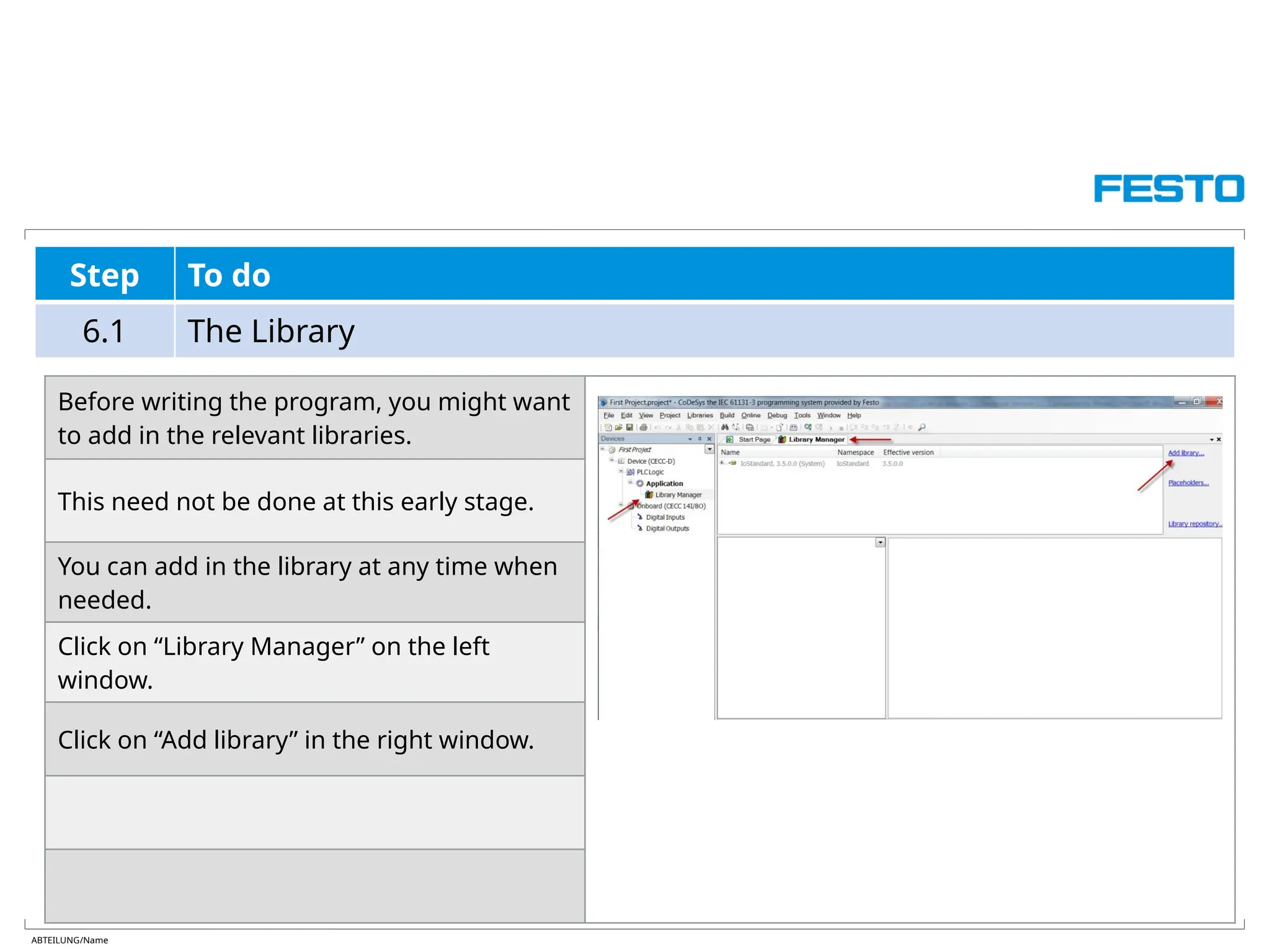Select Digital Outputs in the device tree
This screenshot has width=1270, height=952.
(667, 529)
